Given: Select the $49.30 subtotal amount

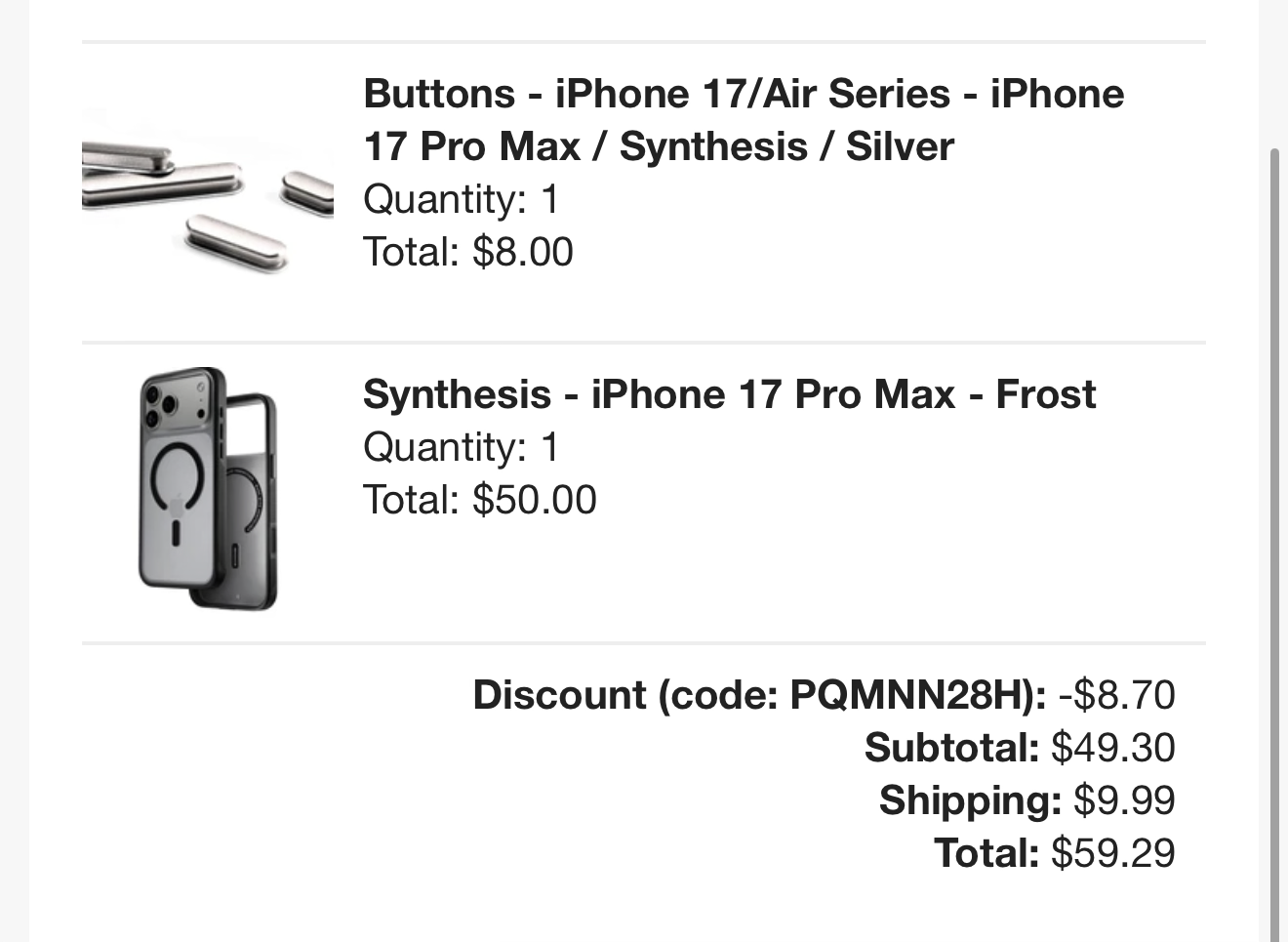Looking at the screenshot, I should coord(1112,749).
